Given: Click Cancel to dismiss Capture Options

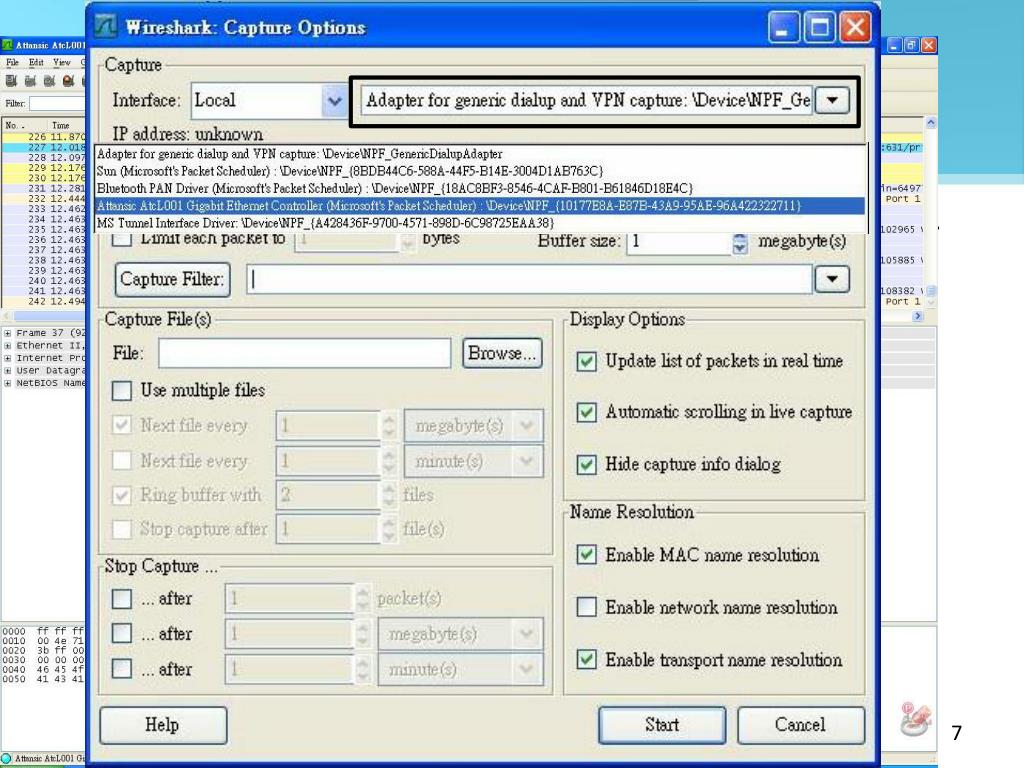Looking at the screenshot, I should click(801, 725).
